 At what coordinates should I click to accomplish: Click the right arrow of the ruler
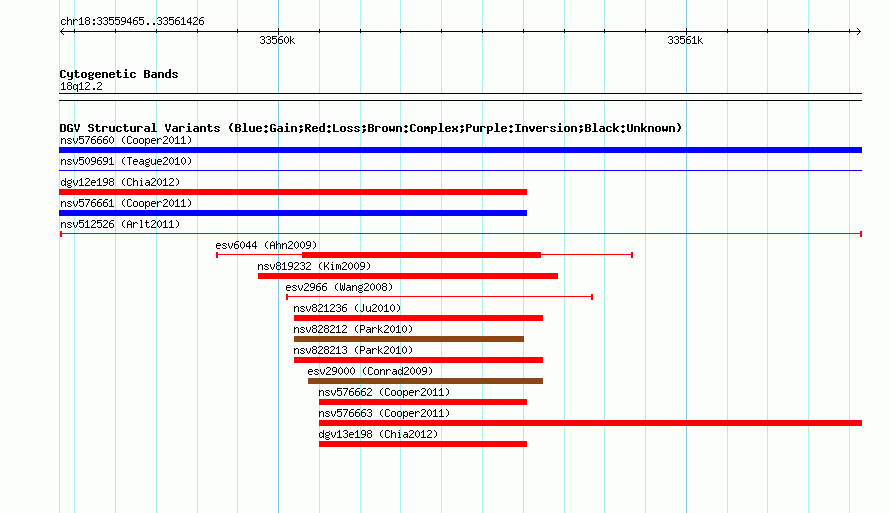coord(858,31)
